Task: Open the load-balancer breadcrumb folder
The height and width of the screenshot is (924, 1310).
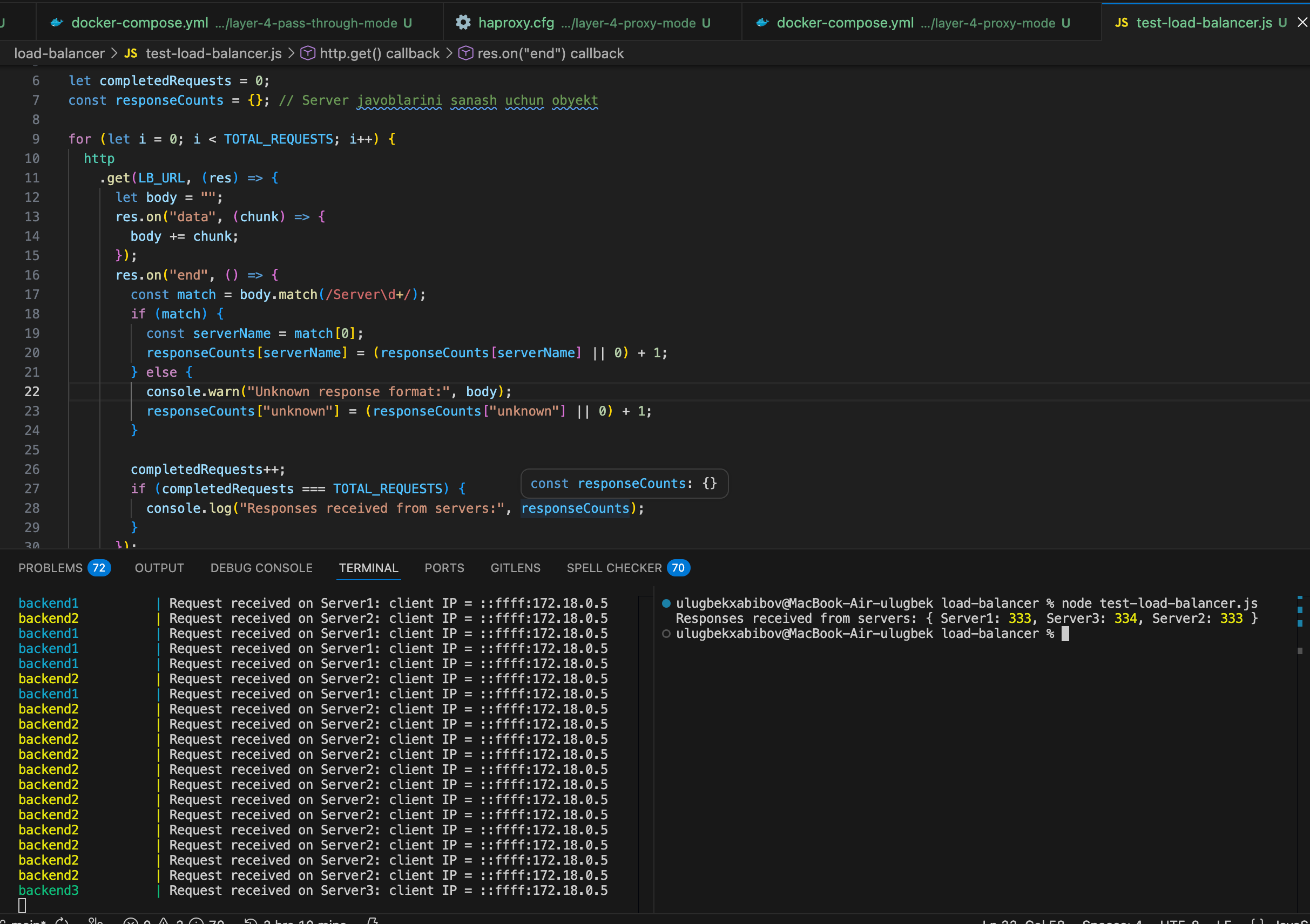Action: pos(59,53)
